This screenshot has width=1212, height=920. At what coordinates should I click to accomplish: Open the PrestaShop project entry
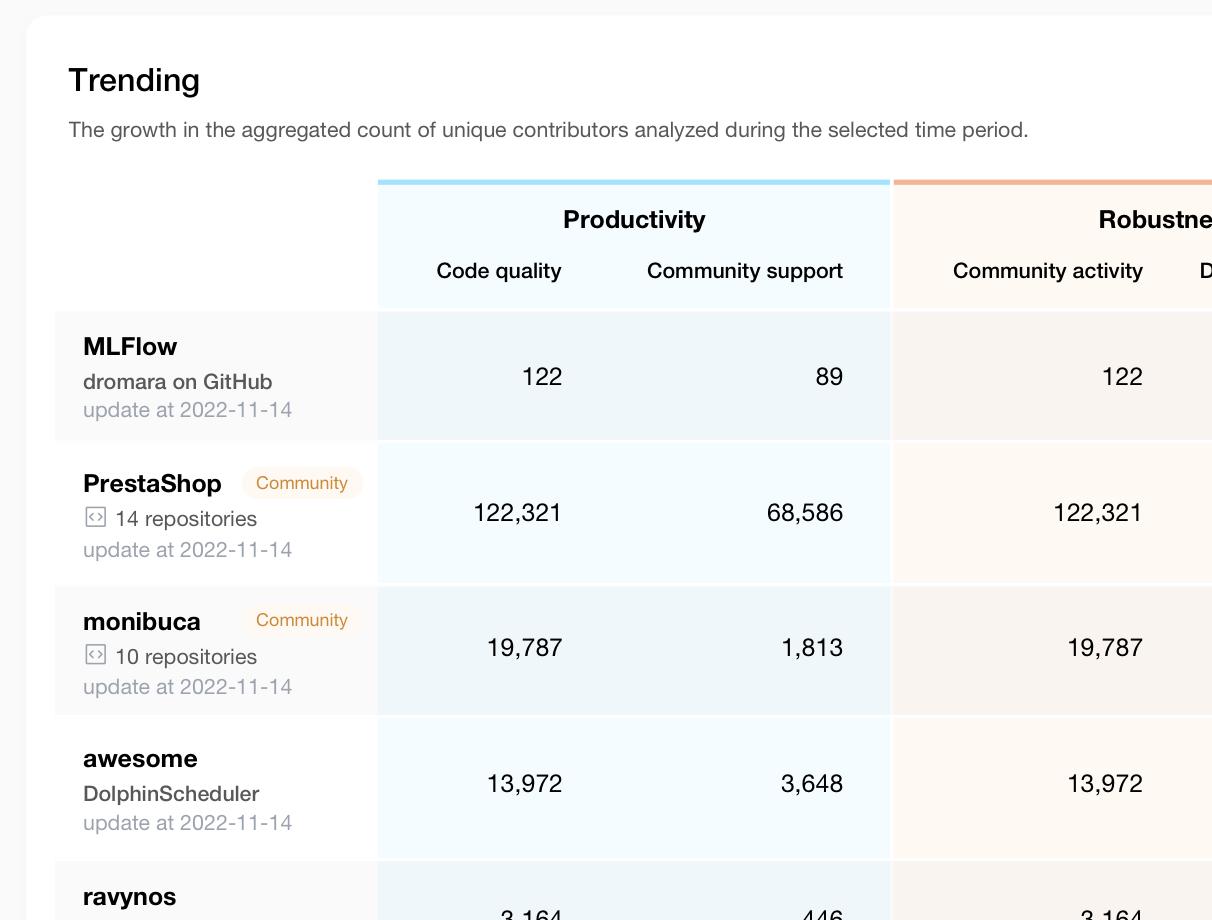point(152,483)
